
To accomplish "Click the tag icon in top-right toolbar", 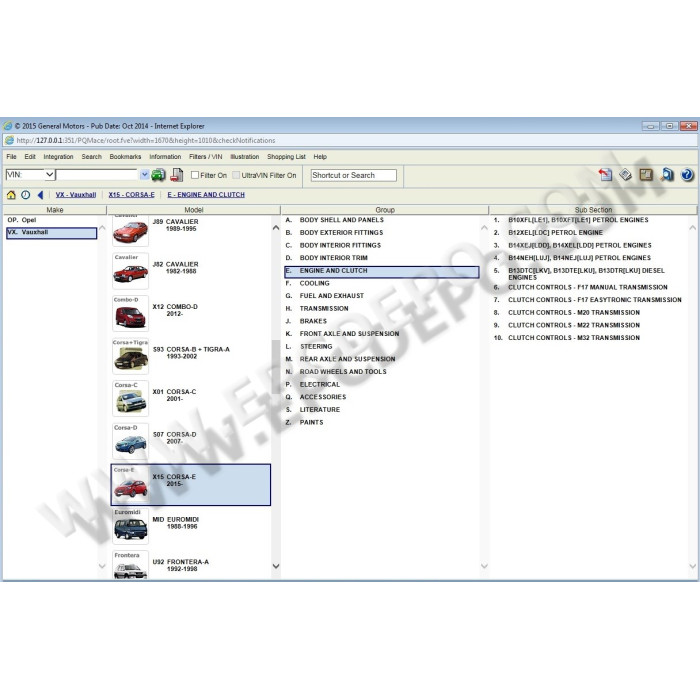I will [x=625, y=175].
